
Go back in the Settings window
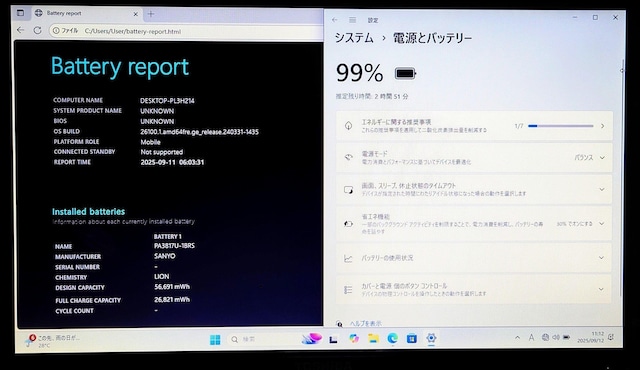(x=335, y=20)
